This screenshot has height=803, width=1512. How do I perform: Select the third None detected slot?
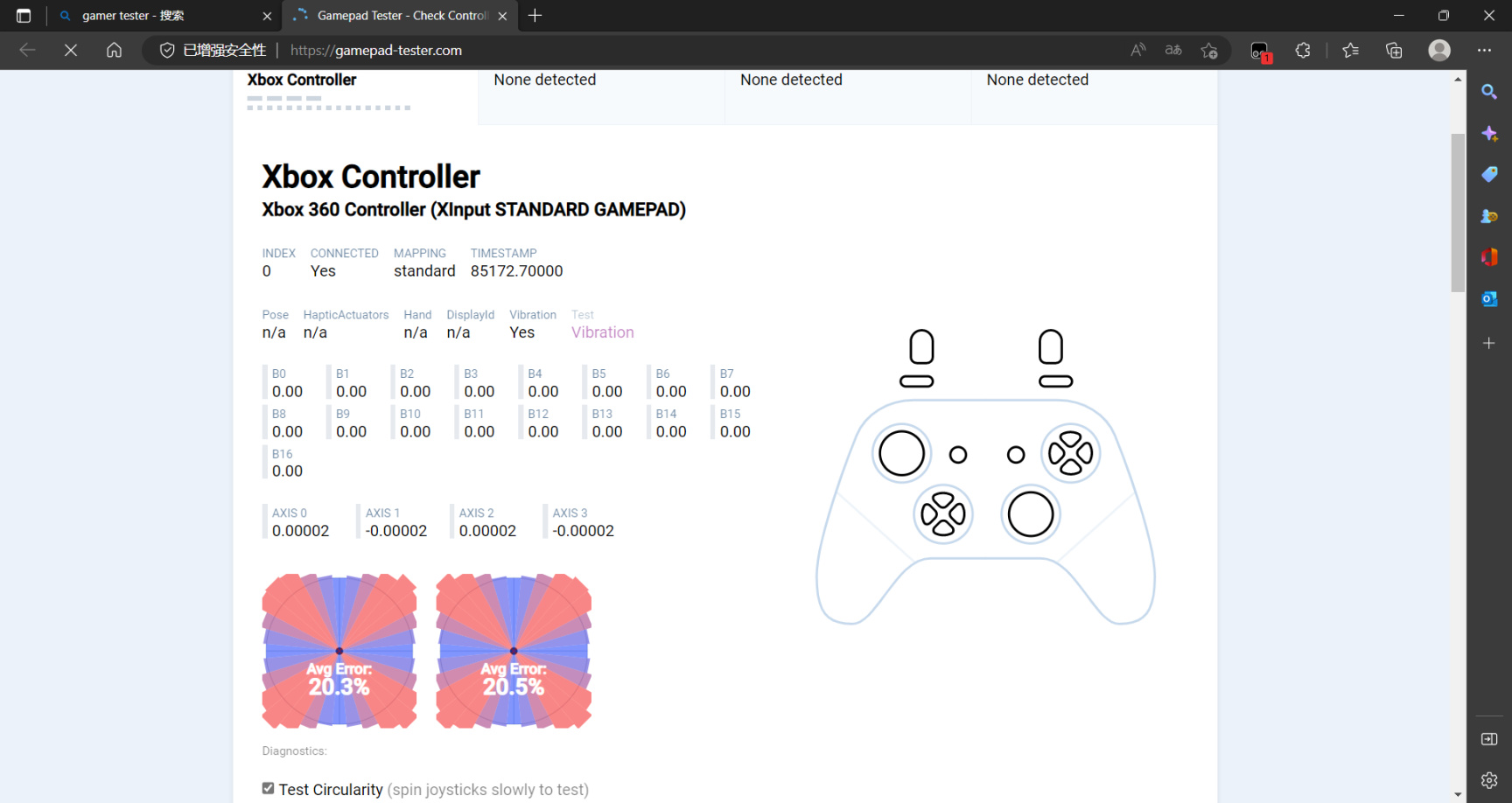[x=848, y=96]
